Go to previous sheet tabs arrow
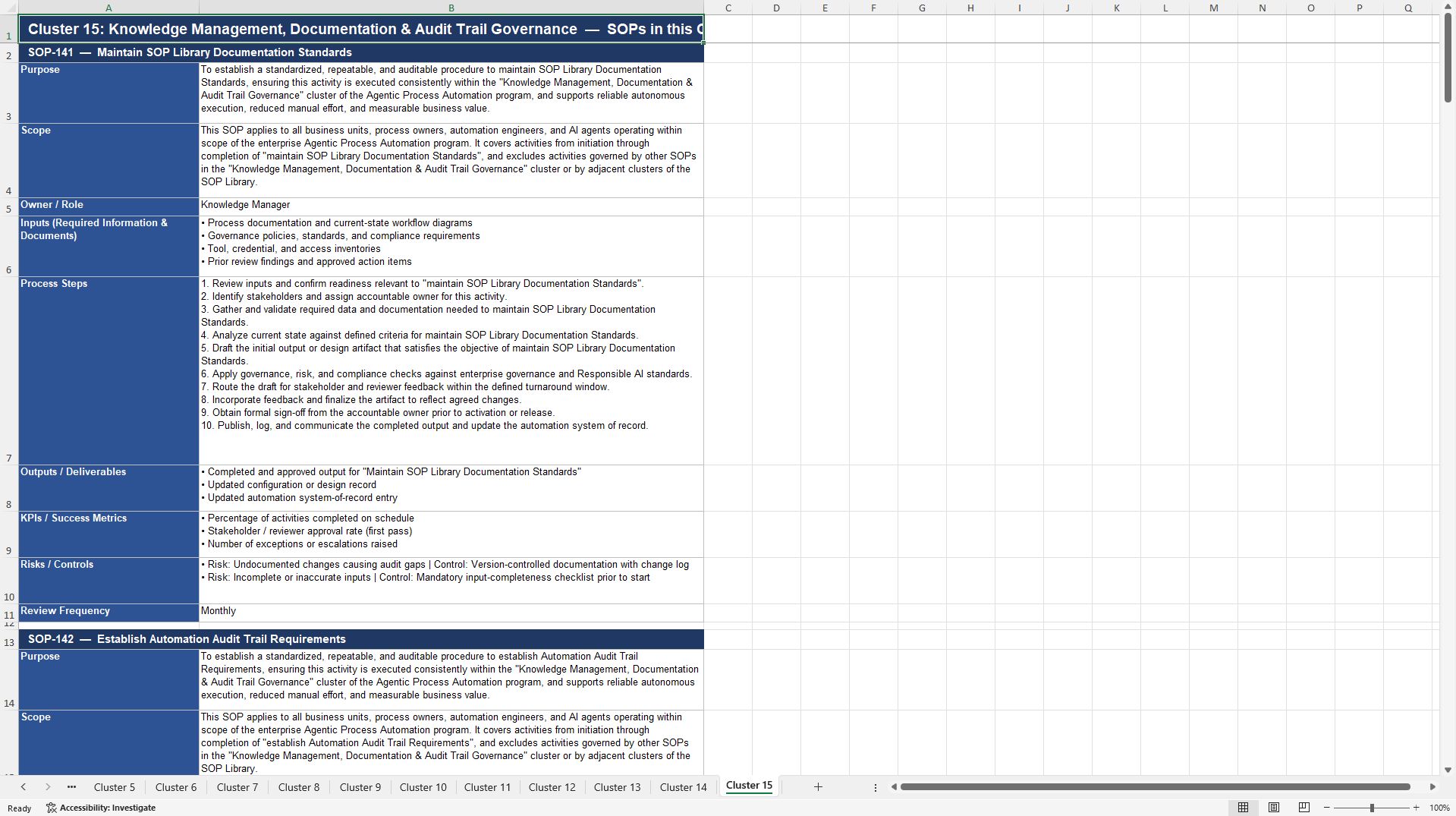Image resolution: width=1456 pixels, height=816 pixels. point(24,787)
